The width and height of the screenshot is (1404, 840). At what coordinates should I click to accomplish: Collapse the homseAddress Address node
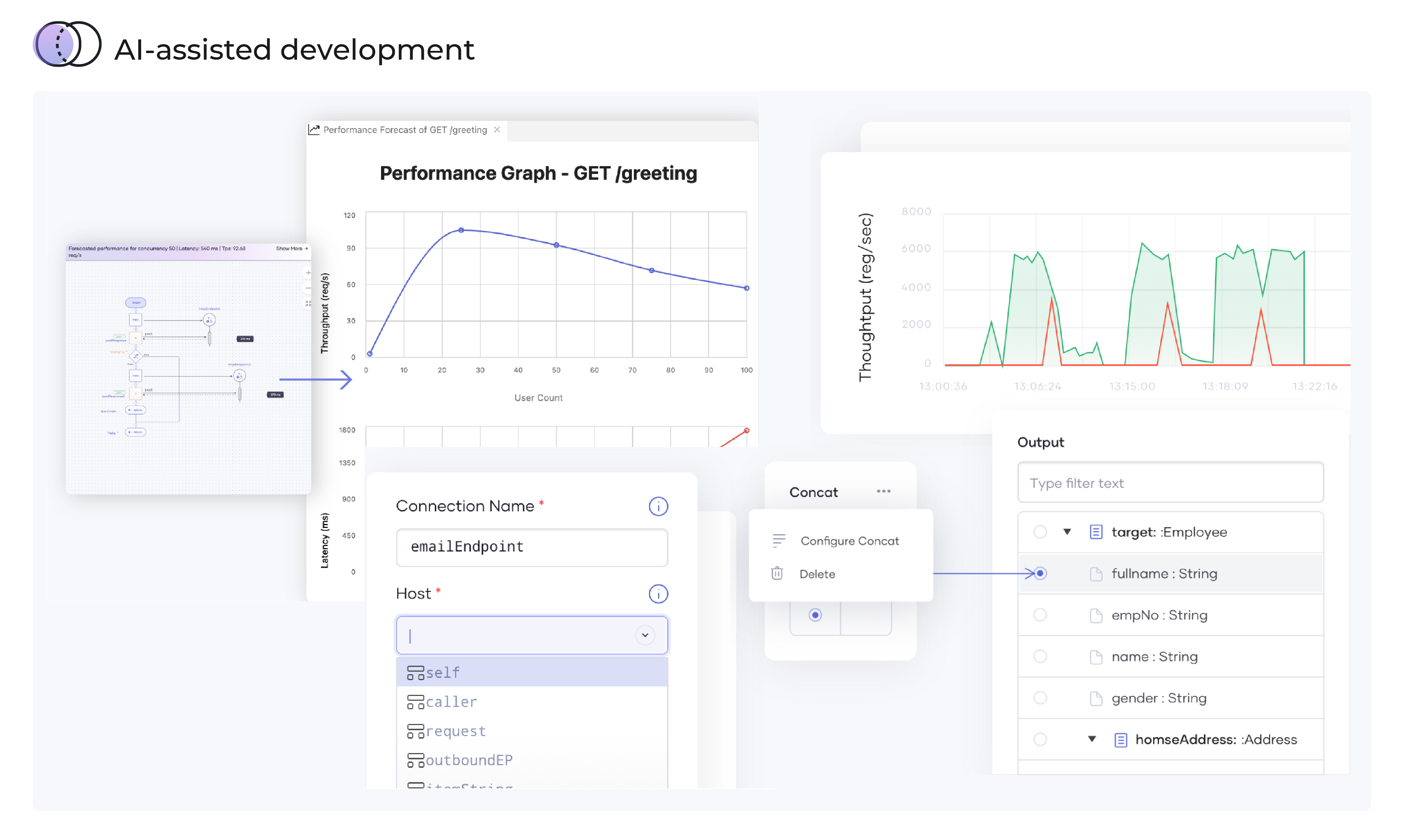(1092, 739)
